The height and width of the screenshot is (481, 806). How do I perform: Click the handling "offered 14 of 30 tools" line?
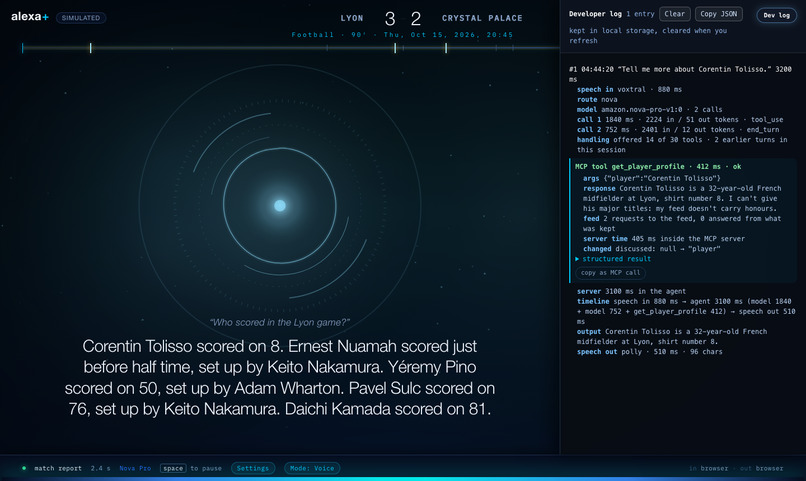point(682,145)
